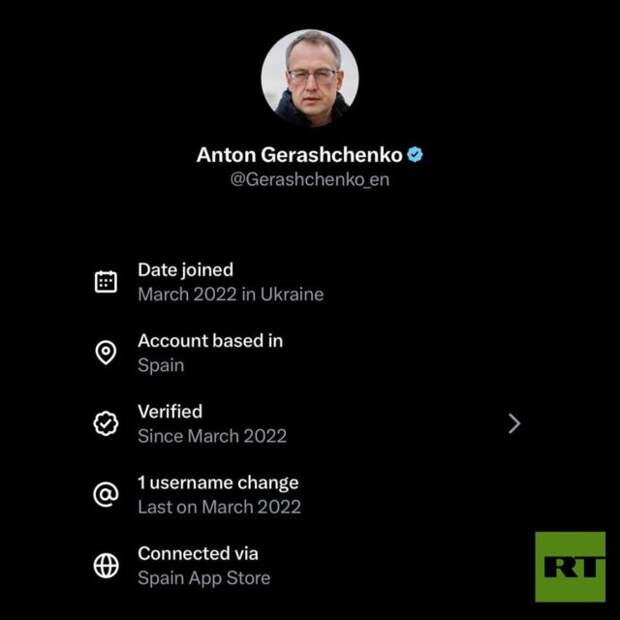Click the blue verified checkmark next to name

tap(415, 154)
